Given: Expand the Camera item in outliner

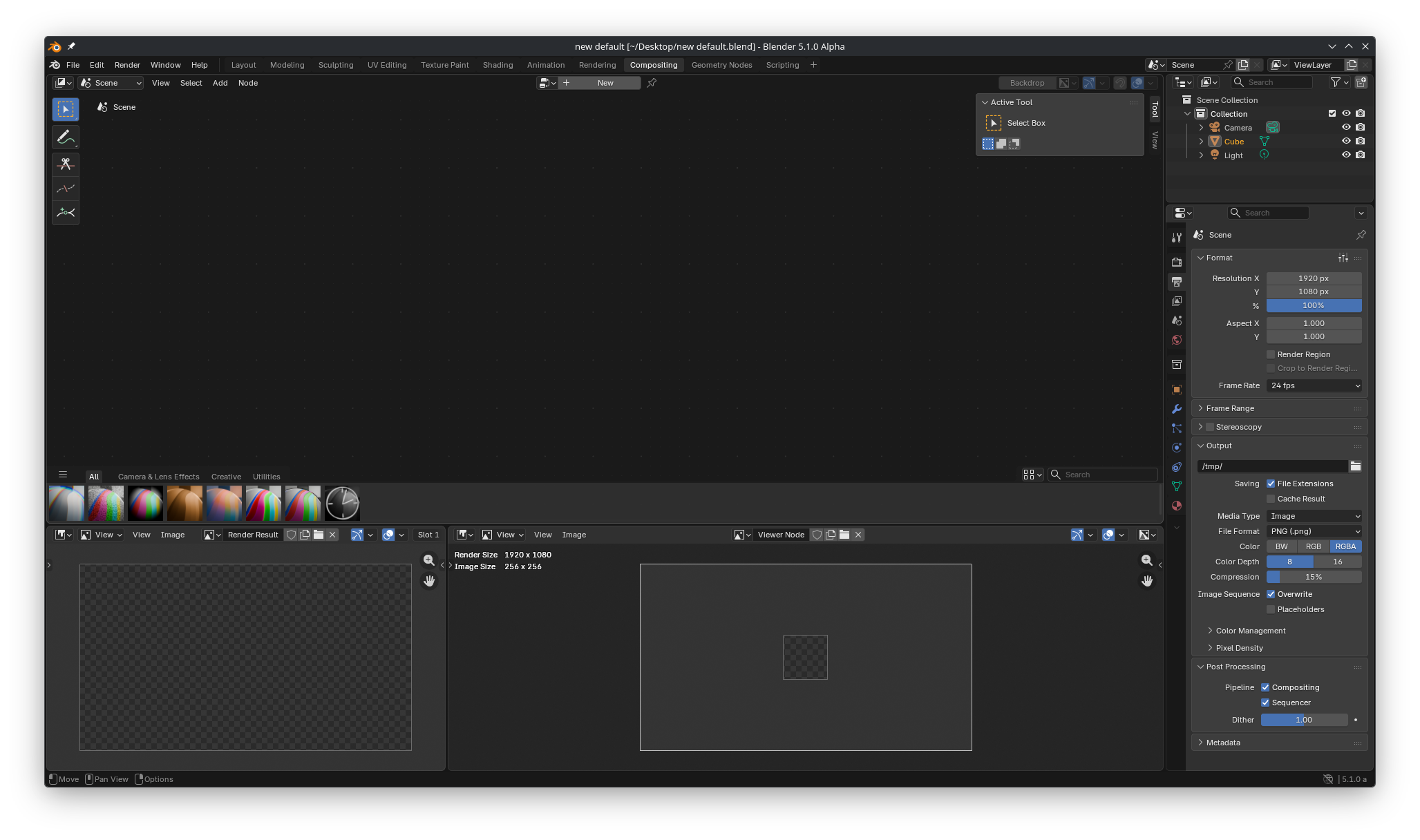Looking at the screenshot, I should (x=1201, y=128).
